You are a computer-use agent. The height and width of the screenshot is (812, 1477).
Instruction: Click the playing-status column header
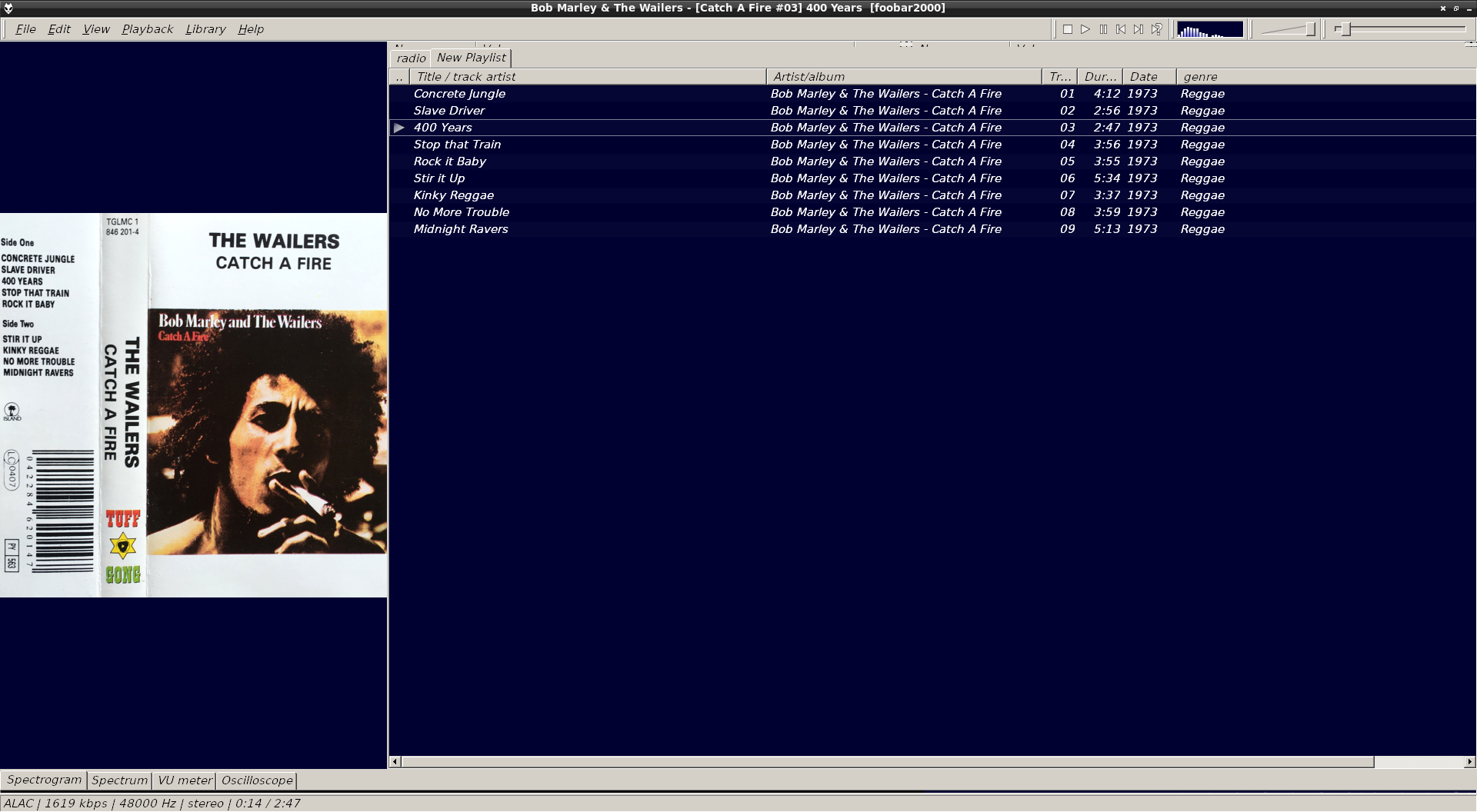tap(399, 77)
